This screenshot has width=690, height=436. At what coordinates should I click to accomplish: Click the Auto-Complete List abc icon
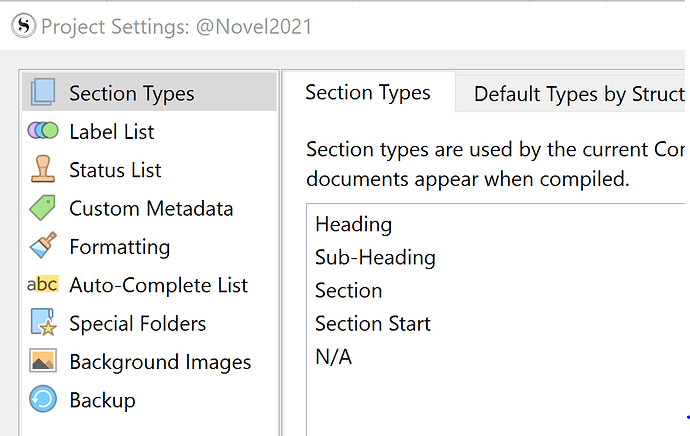[43, 284]
